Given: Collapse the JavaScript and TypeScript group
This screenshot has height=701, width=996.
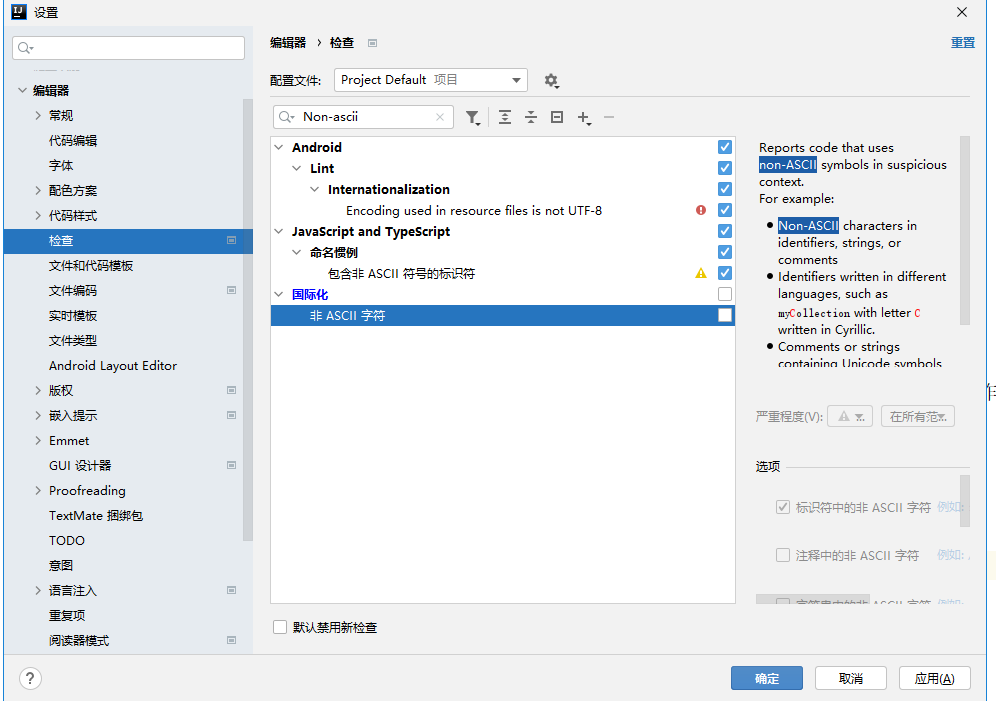Looking at the screenshot, I should 278,231.
